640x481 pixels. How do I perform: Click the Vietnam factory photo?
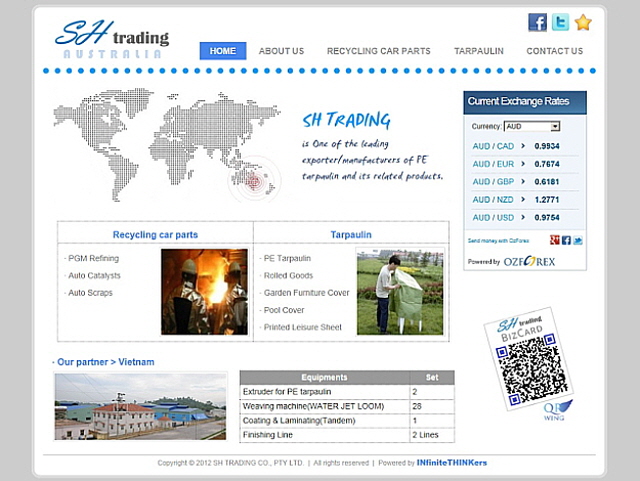coord(140,407)
